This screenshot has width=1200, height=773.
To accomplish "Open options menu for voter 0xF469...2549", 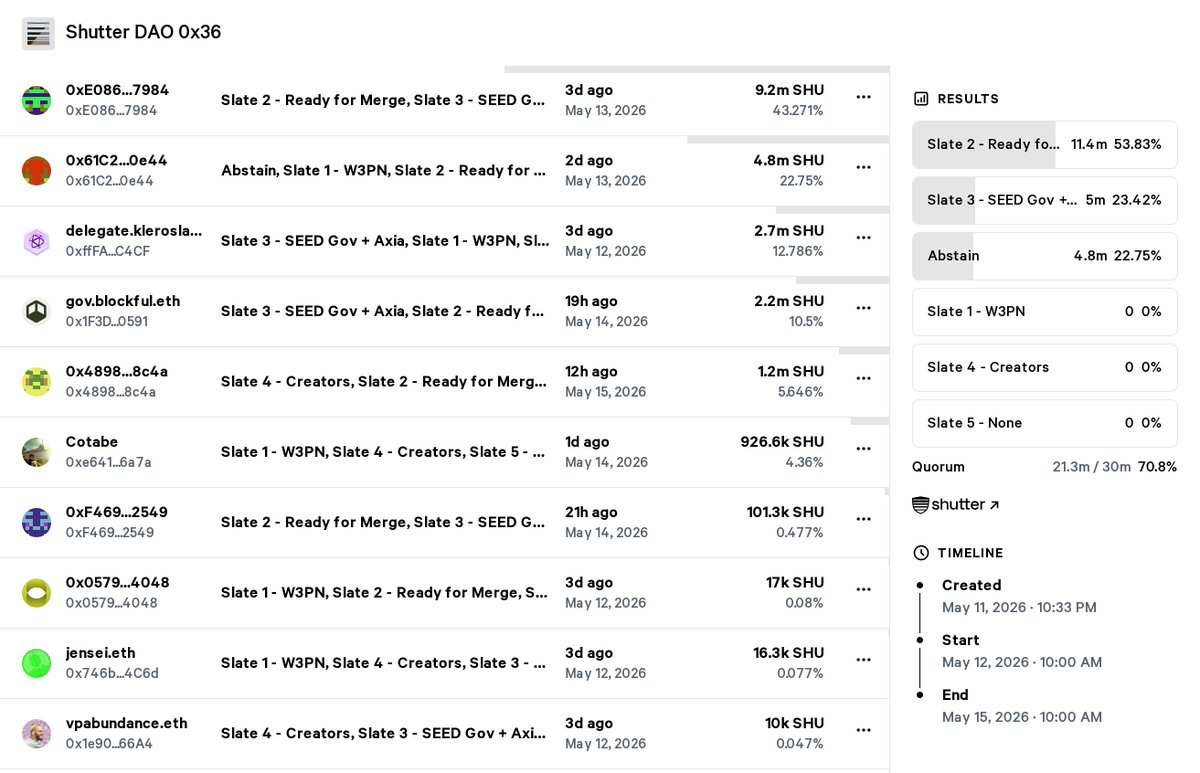I will [x=864, y=519].
